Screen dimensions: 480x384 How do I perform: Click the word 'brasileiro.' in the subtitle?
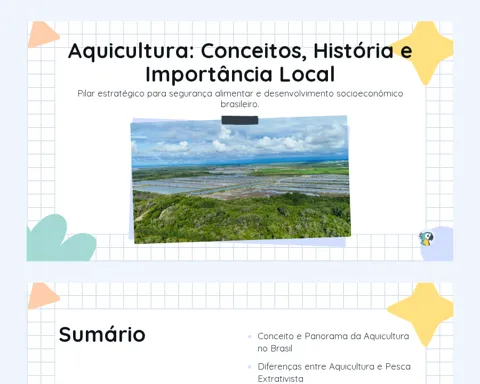pyautogui.click(x=240, y=104)
